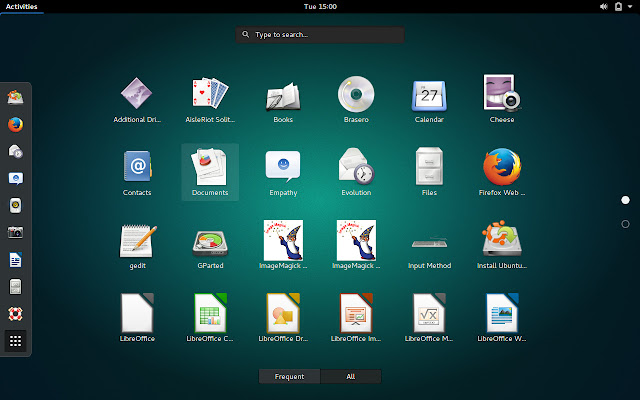
Task: Open gedit text editor
Action: point(138,245)
